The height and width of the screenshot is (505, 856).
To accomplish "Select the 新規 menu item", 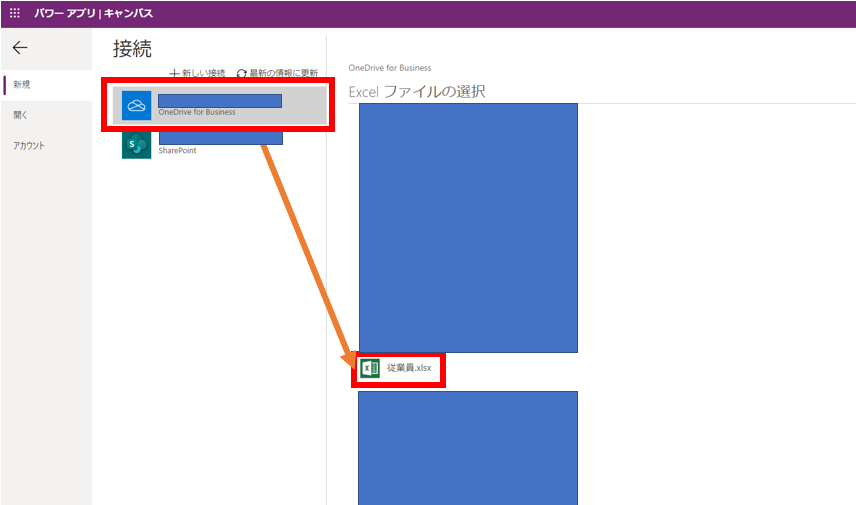I will (x=46, y=85).
